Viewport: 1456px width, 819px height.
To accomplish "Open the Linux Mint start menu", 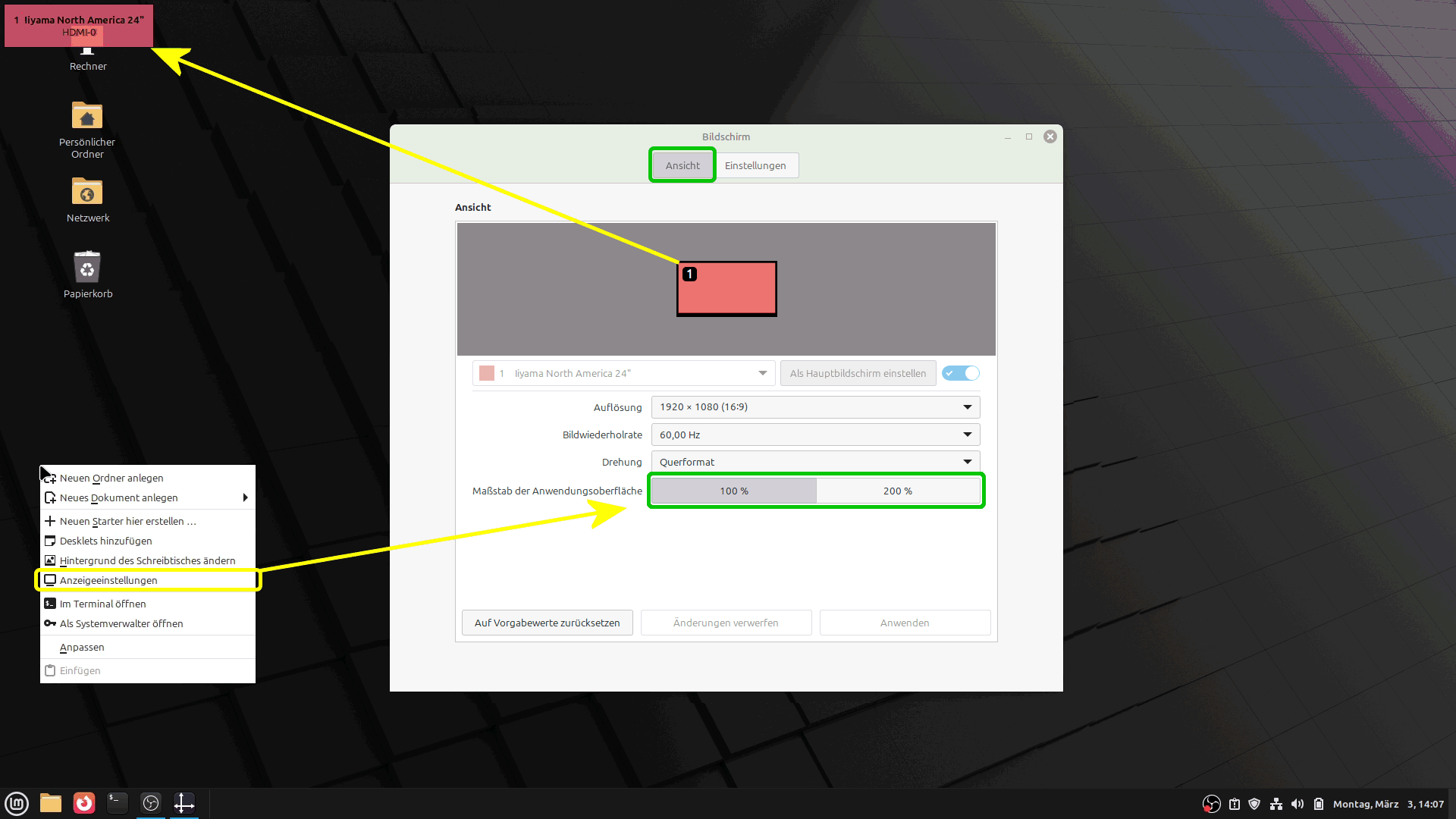I will click(17, 803).
